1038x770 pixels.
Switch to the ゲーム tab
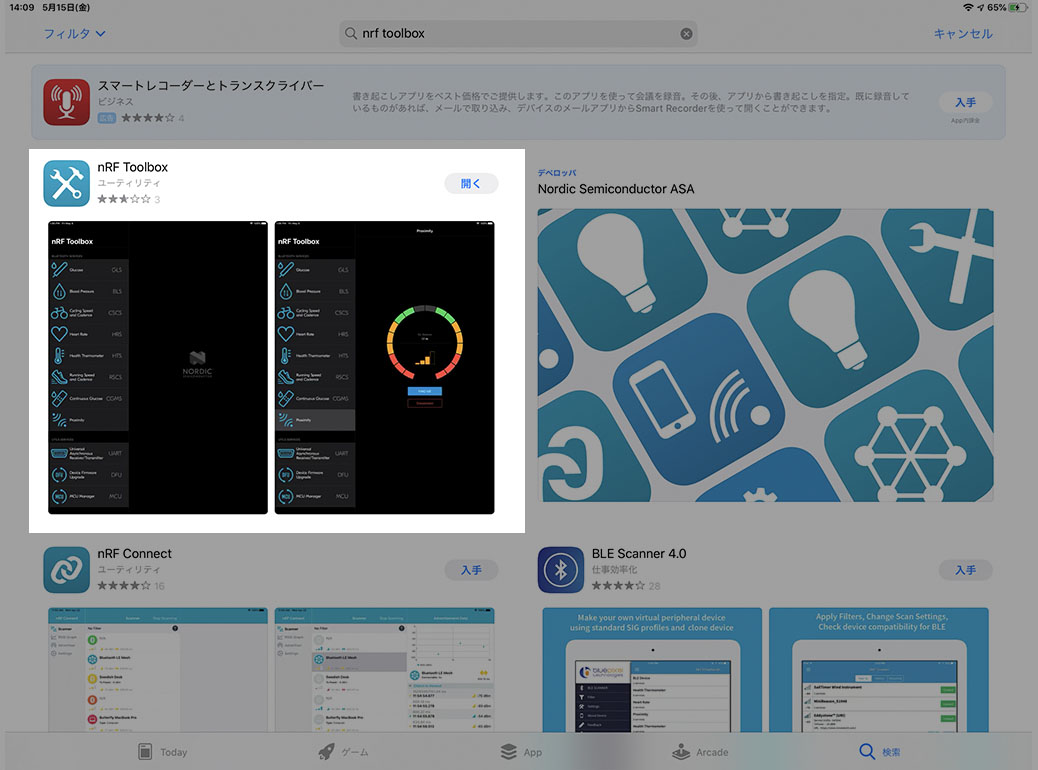point(344,752)
